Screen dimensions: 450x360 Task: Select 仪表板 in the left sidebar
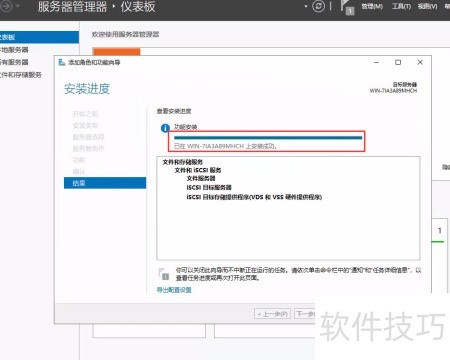(x=39, y=37)
